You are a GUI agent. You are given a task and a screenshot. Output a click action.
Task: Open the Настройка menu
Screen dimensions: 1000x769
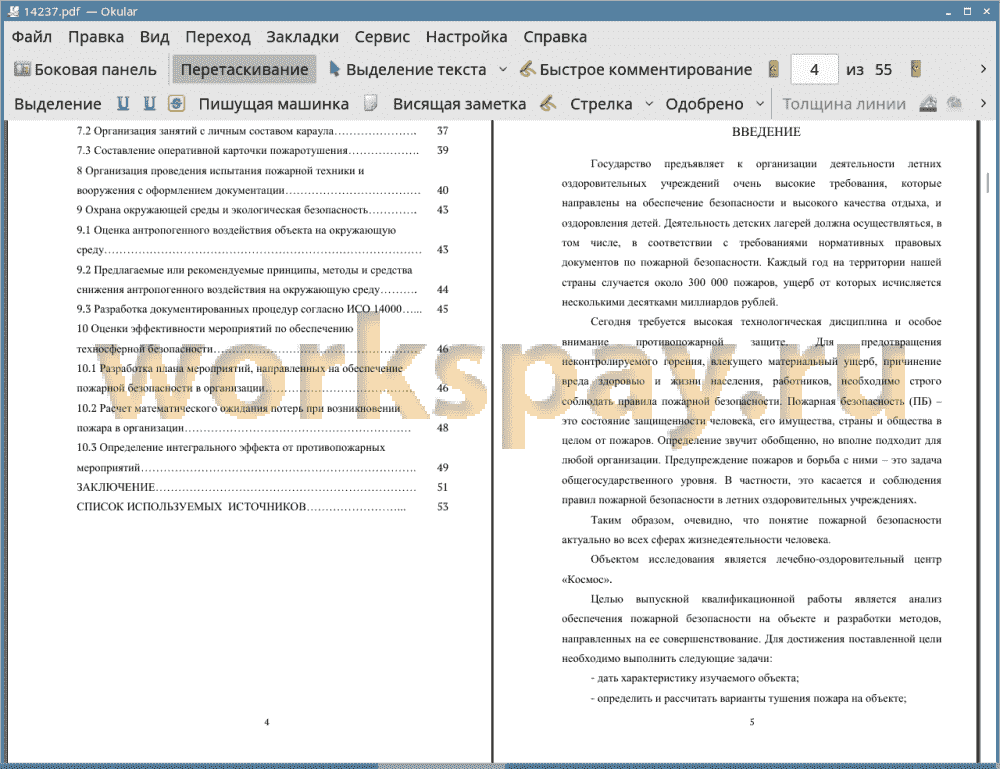pyautogui.click(x=466, y=37)
